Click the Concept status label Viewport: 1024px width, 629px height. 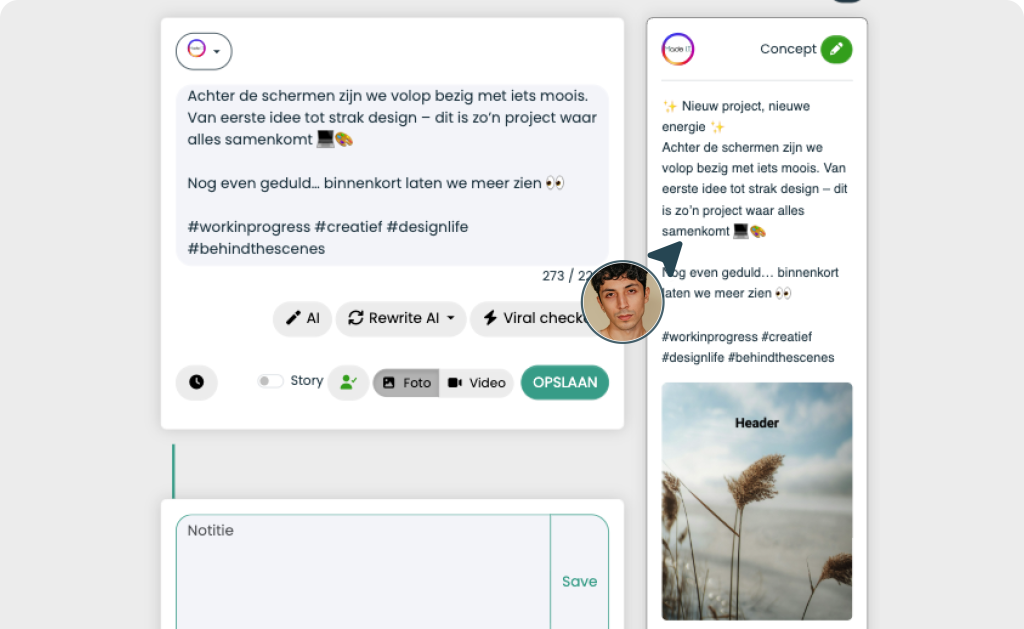point(788,49)
